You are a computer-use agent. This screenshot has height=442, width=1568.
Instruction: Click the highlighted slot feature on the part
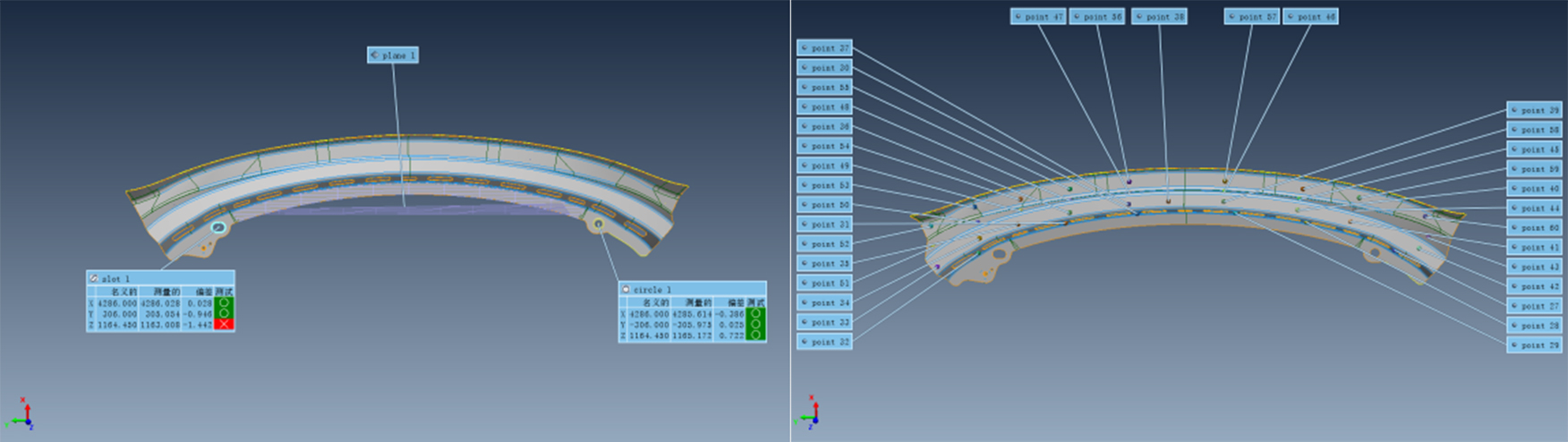[x=218, y=227]
